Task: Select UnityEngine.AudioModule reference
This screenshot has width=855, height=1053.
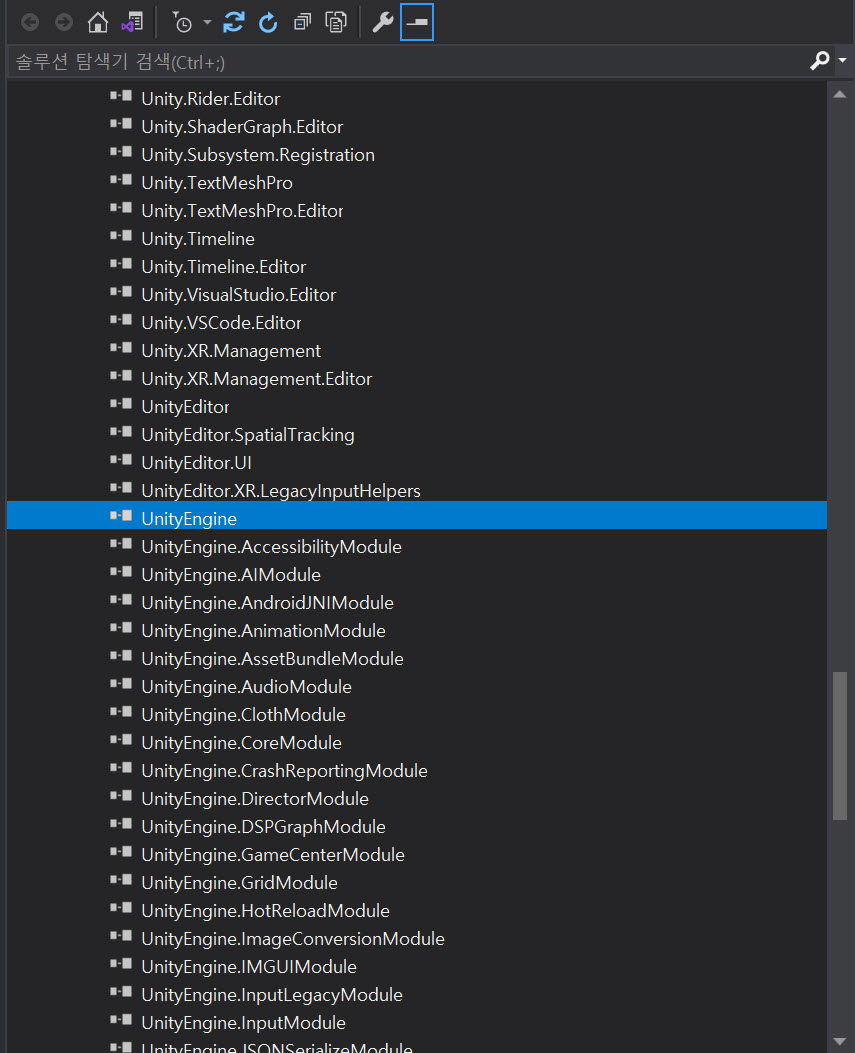Action: point(246,687)
